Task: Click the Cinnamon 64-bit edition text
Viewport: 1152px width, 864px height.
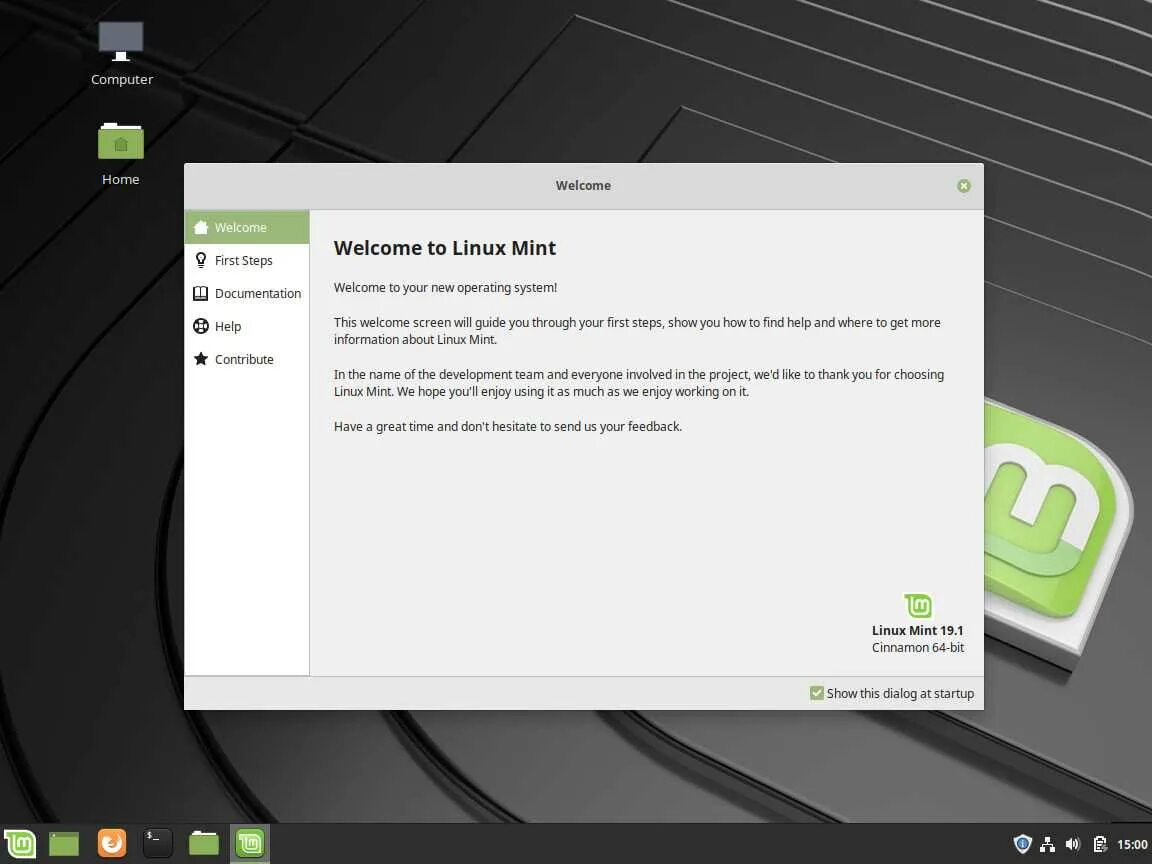Action: tap(918, 647)
